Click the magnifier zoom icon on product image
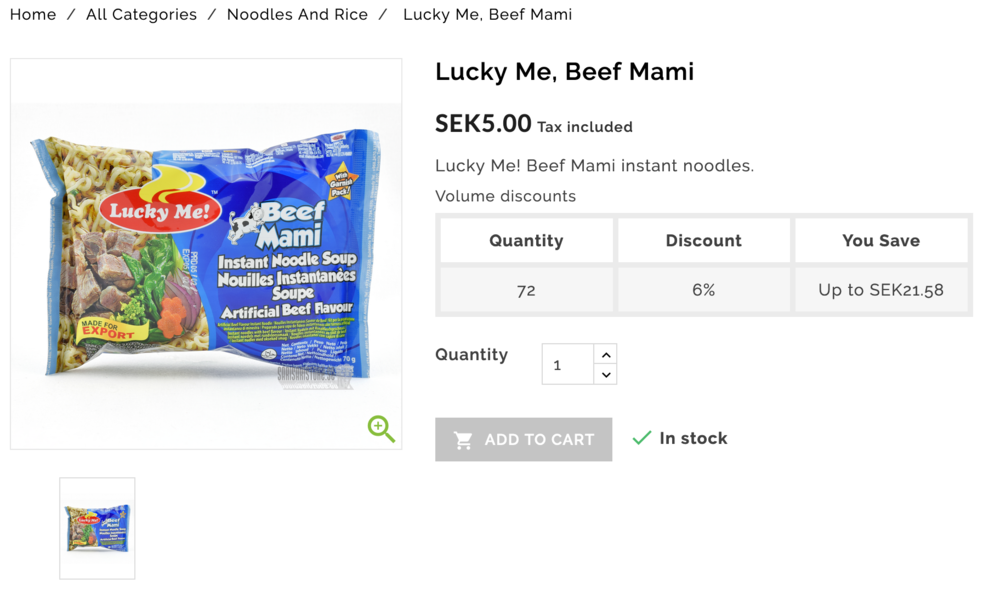Screen dimensions: 1000x601 pyautogui.click(x=381, y=429)
